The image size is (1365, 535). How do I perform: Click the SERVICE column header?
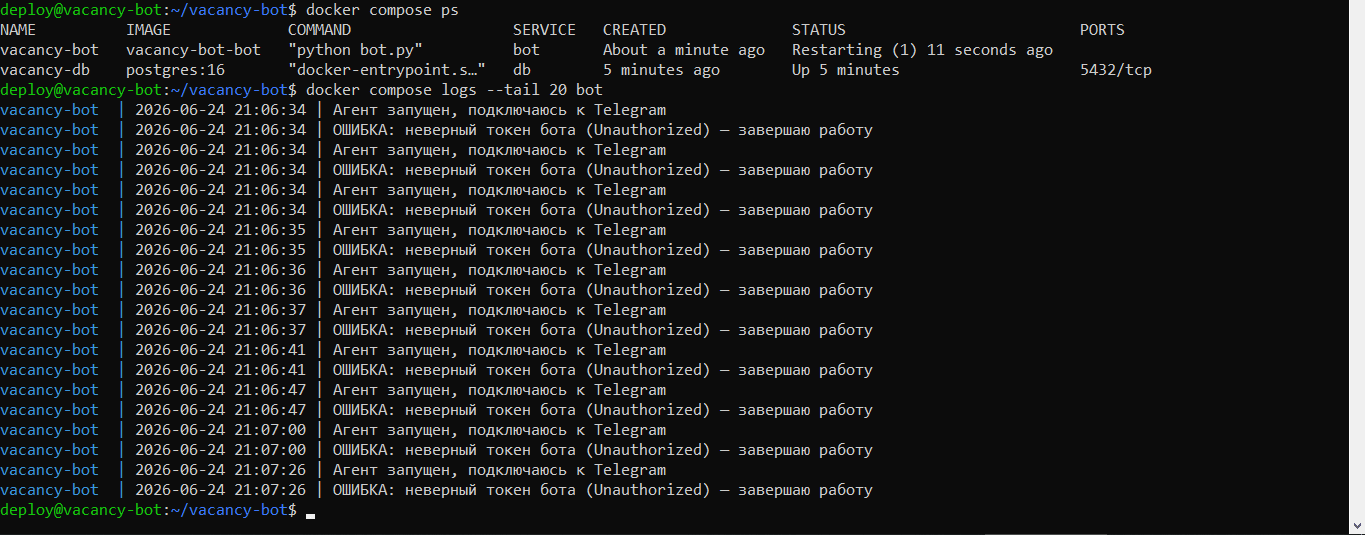coord(544,30)
